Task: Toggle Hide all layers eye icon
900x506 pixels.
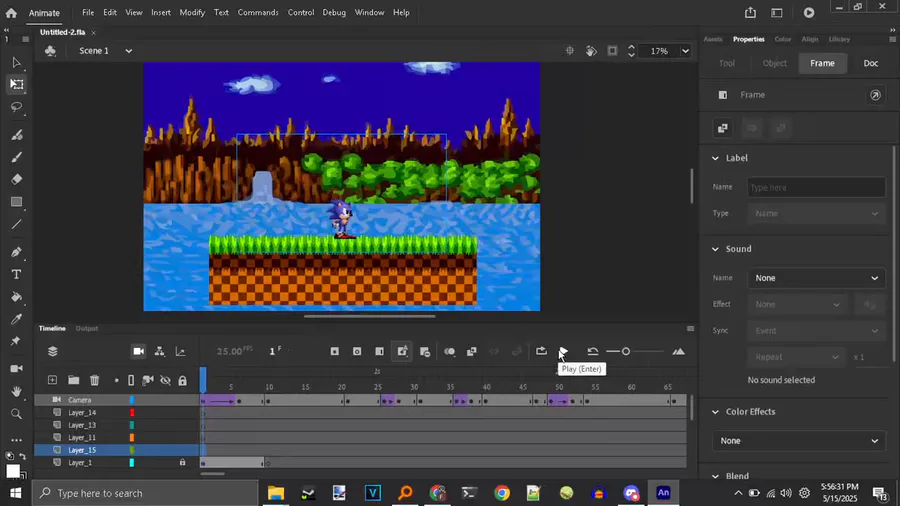Action: (x=165, y=380)
